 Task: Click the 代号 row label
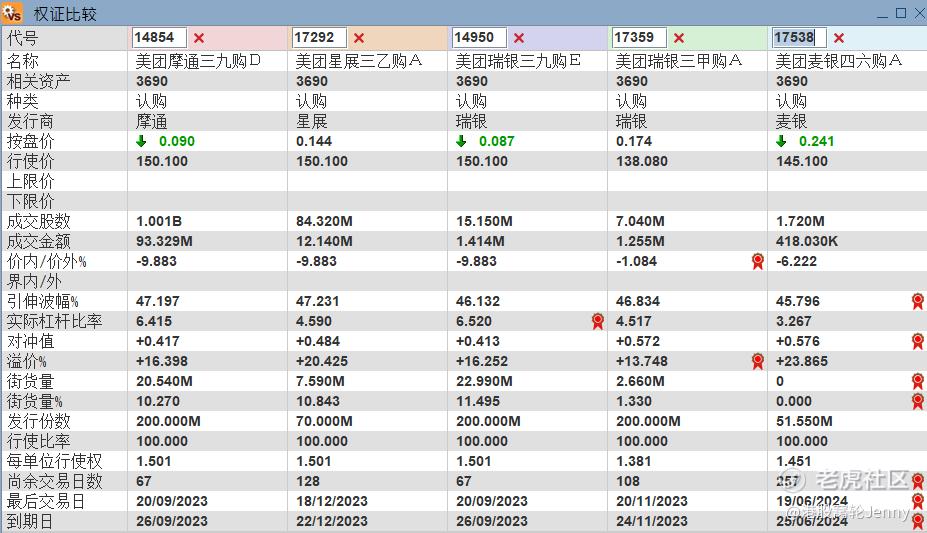22,38
